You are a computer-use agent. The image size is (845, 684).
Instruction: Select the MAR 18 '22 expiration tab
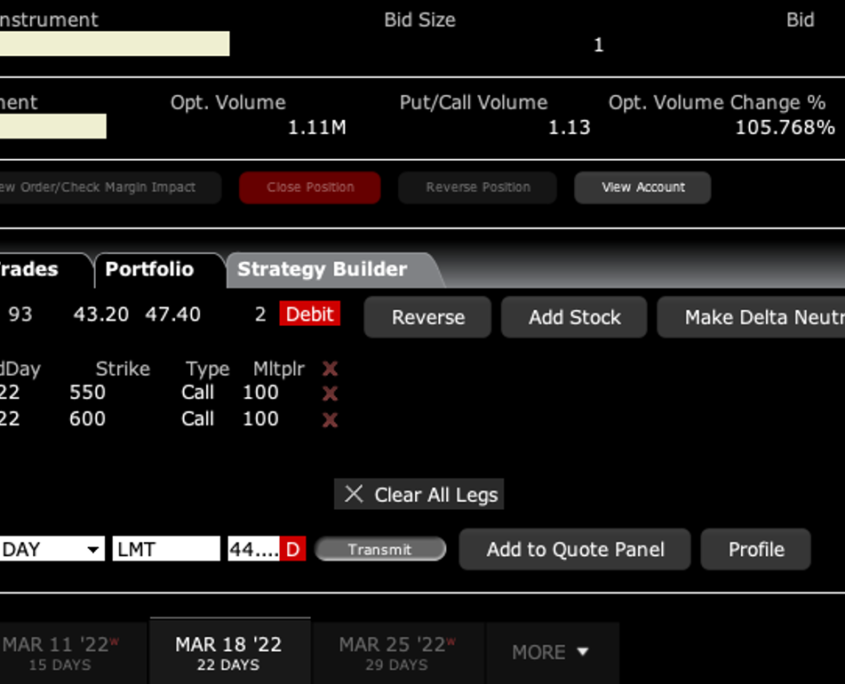point(229,652)
